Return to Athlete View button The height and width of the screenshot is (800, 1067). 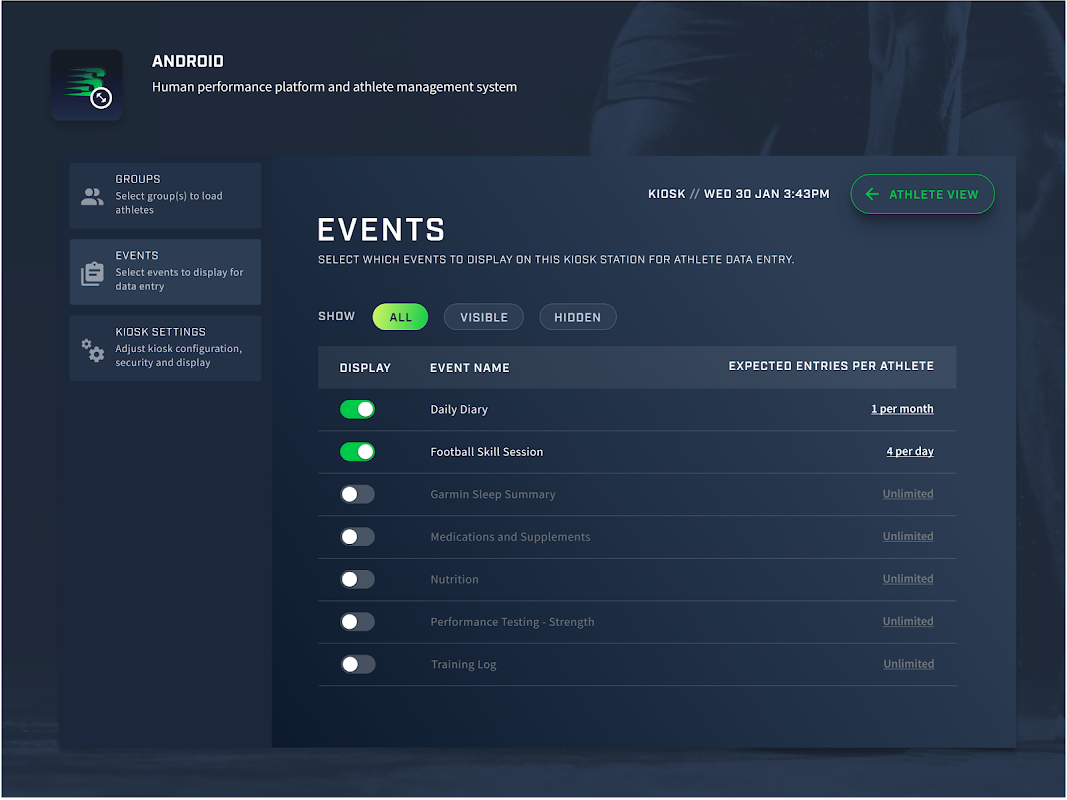tap(923, 195)
